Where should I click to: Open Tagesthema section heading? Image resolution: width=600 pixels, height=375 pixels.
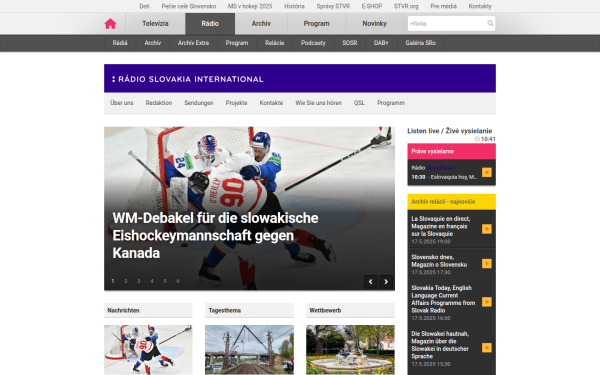click(x=225, y=310)
